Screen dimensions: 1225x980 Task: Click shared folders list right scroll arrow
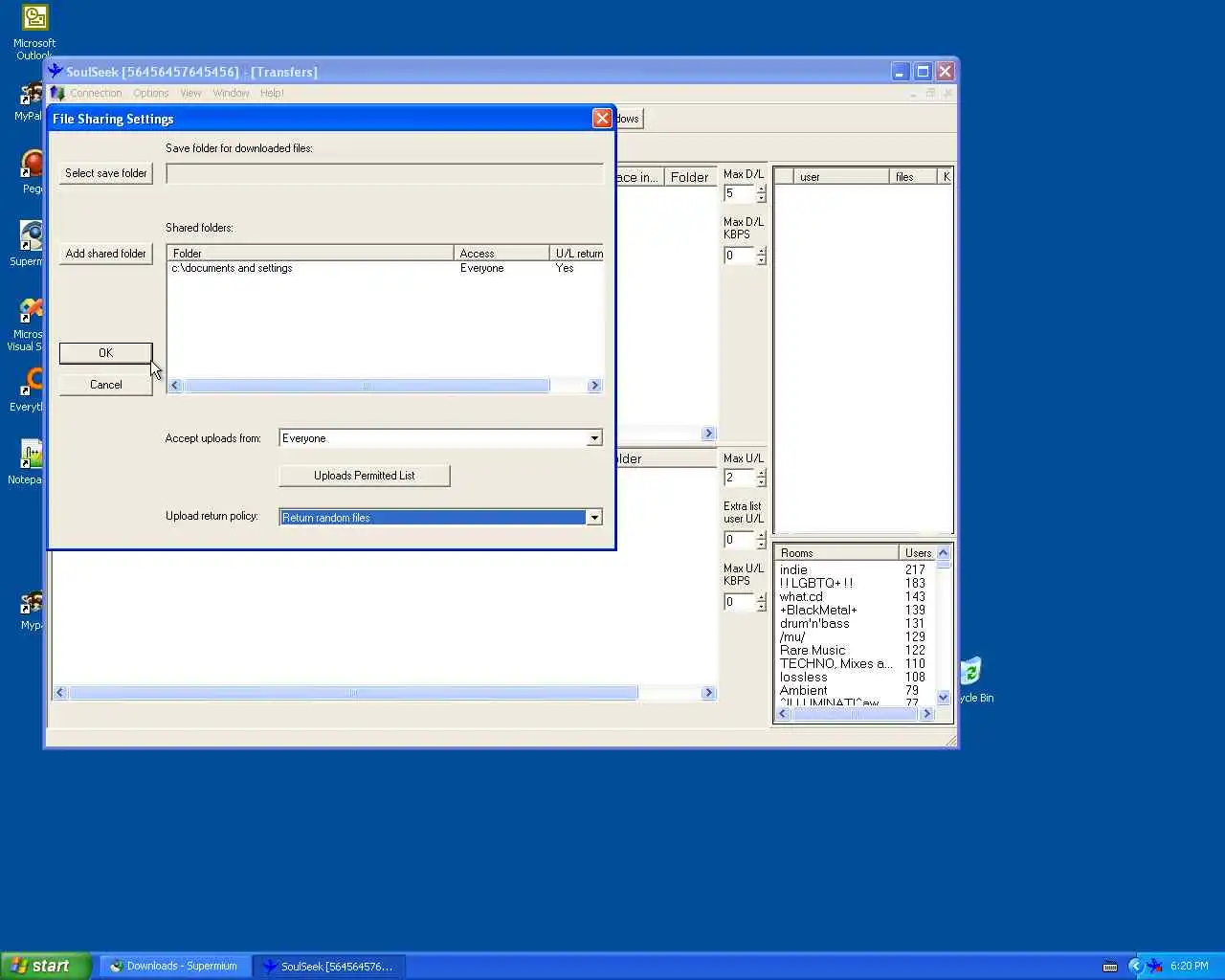[x=594, y=386]
